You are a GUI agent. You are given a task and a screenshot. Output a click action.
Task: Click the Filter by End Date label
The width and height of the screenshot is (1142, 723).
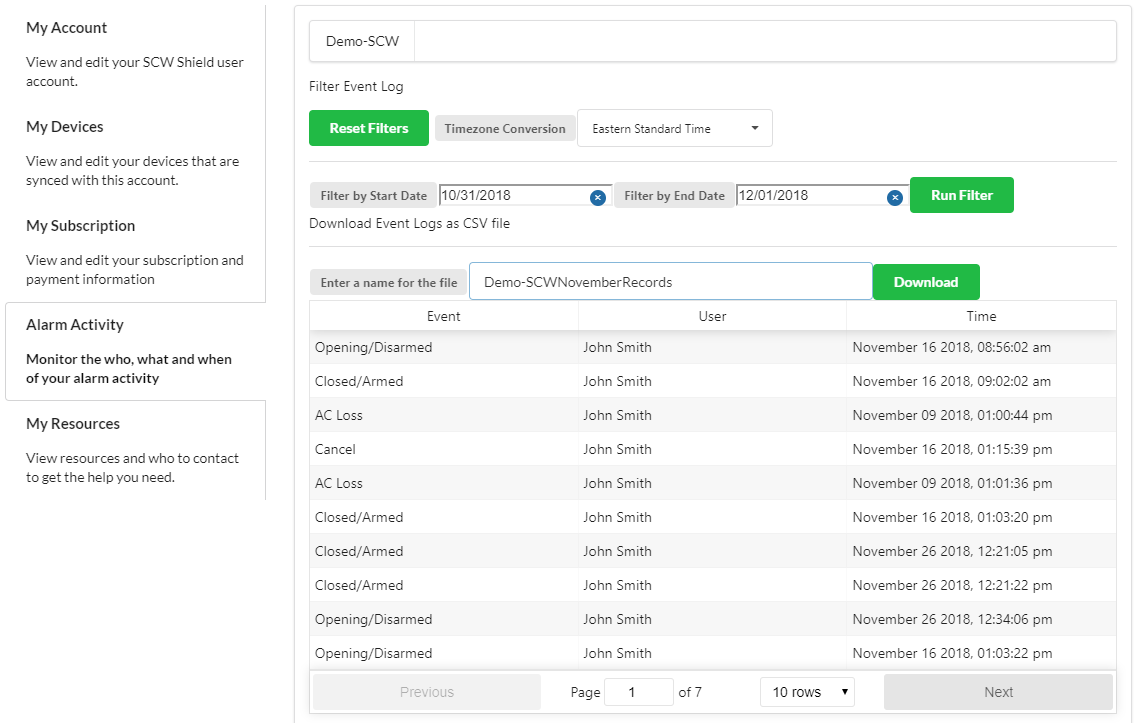(674, 196)
